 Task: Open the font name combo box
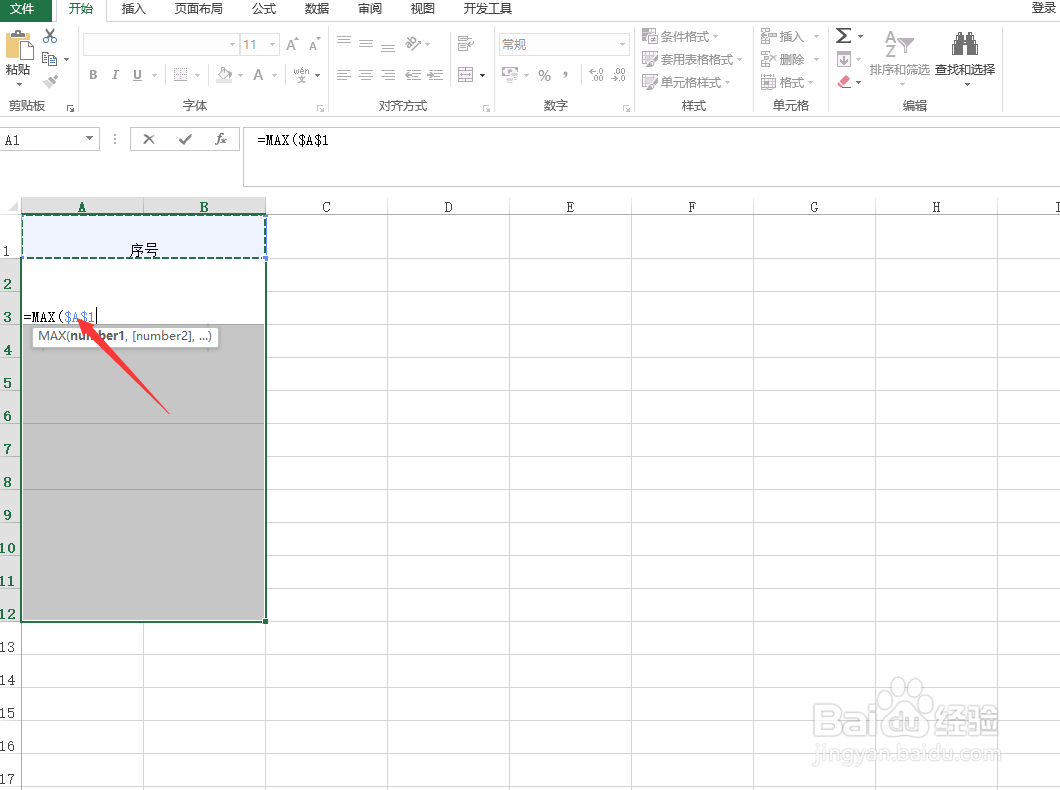161,45
